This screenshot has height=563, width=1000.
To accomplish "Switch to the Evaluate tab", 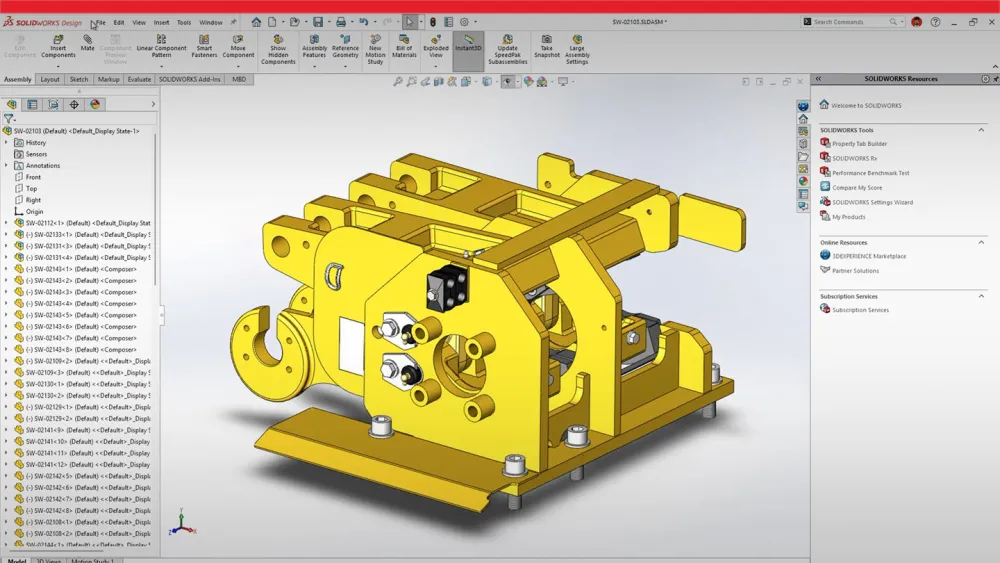I will [139, 79].
